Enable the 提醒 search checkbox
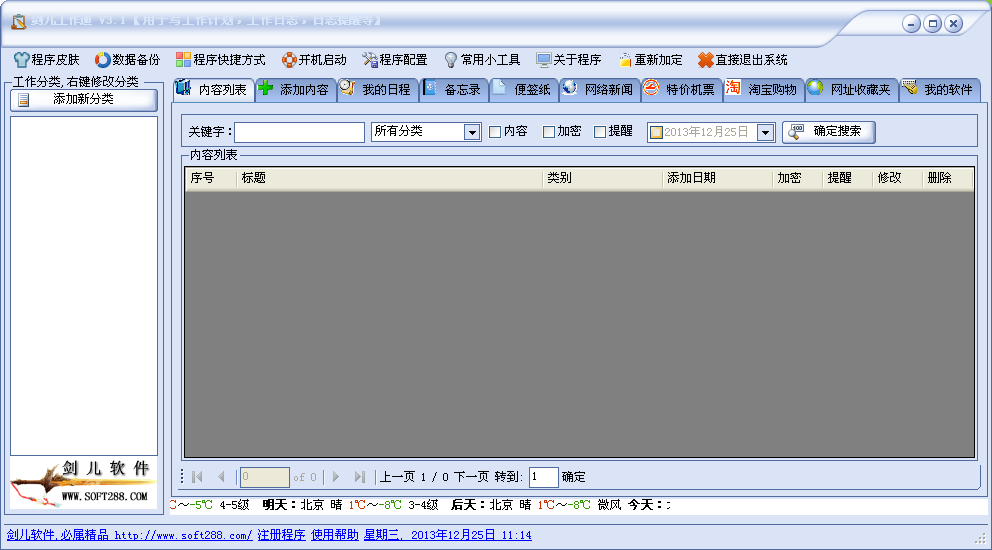Screen dimensions: 992x550 click(x=600, y=132)
